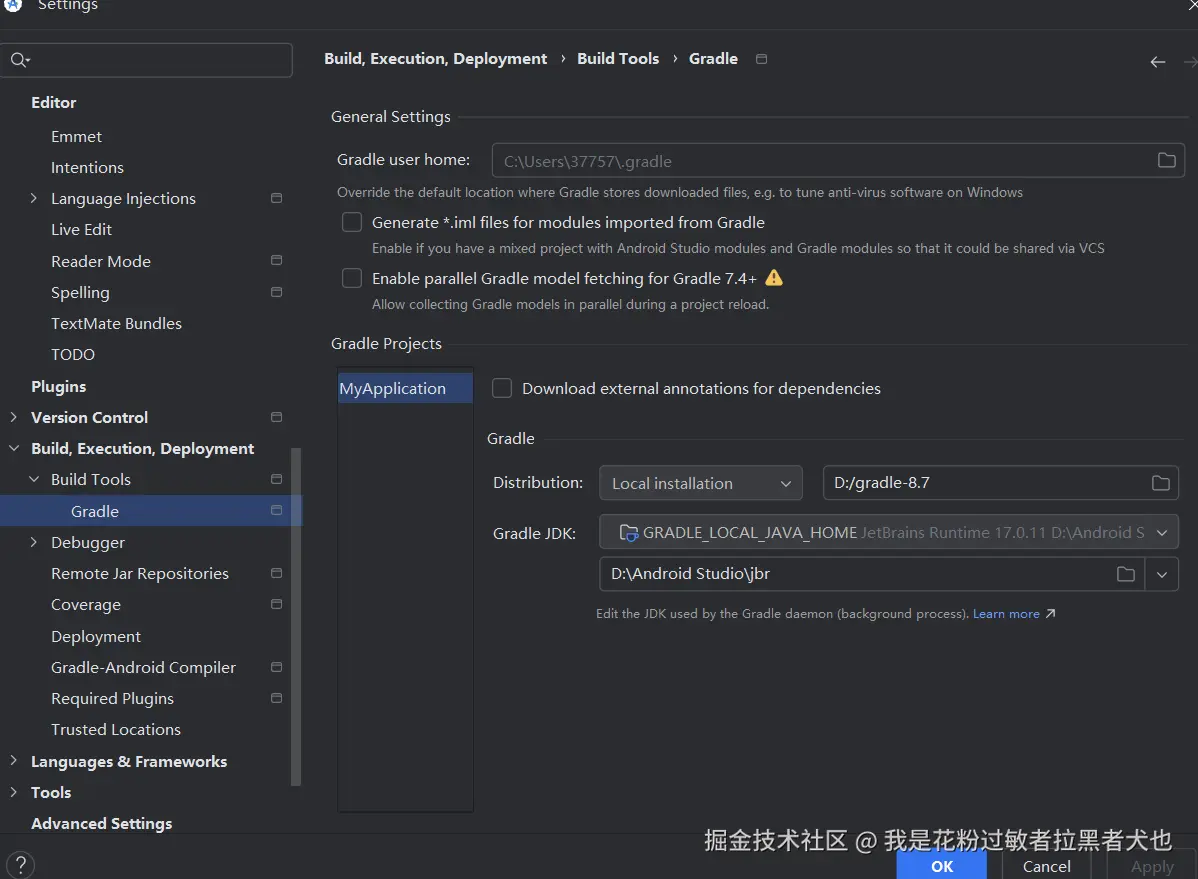
Task: Open TODO settings page
Action: pyautogui.click(x=73, y=355)
